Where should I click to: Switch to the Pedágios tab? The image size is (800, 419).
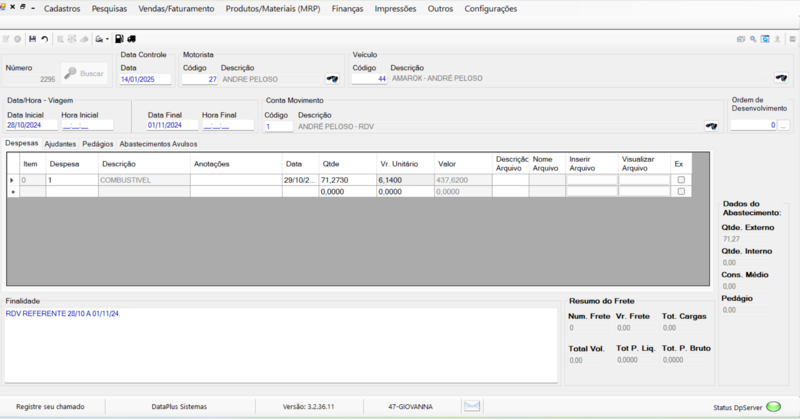97,144
